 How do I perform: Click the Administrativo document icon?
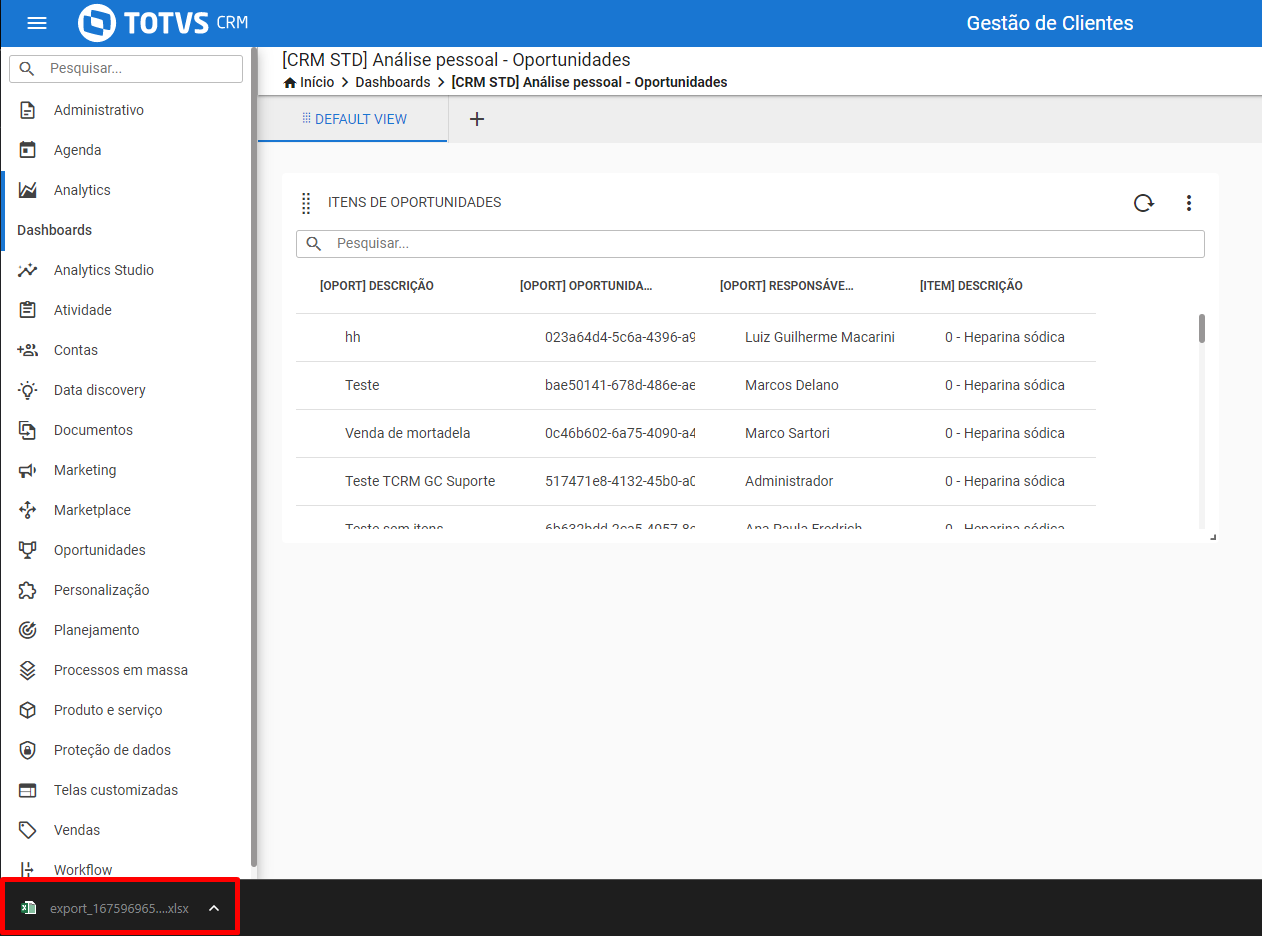(x=28, y=110)
